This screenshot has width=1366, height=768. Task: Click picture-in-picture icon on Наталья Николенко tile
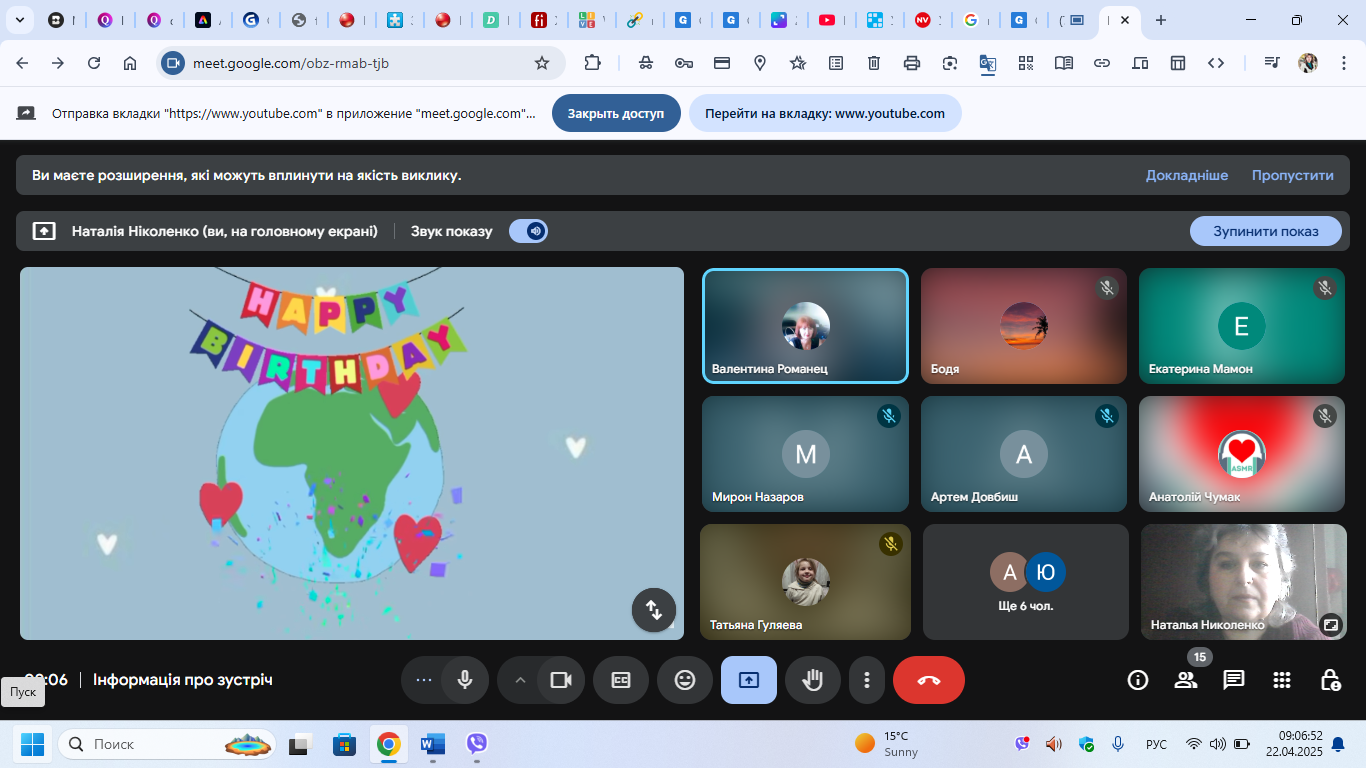[1331, 624]
